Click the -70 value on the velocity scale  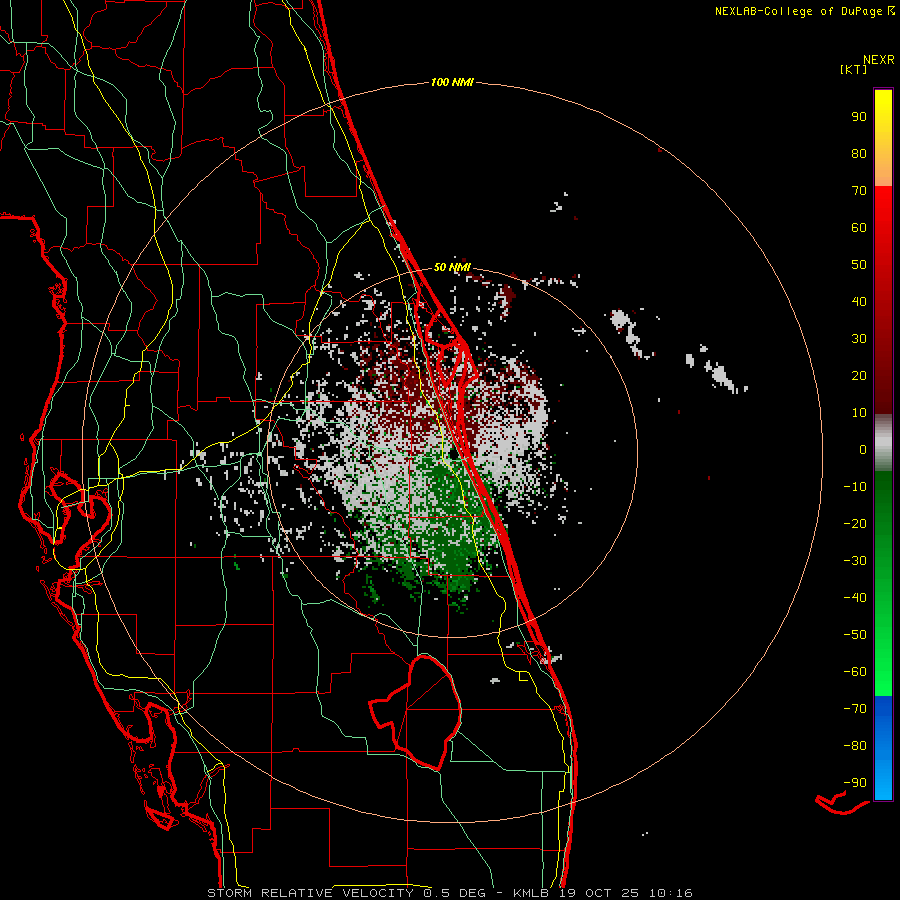click(x=855, y=709)
